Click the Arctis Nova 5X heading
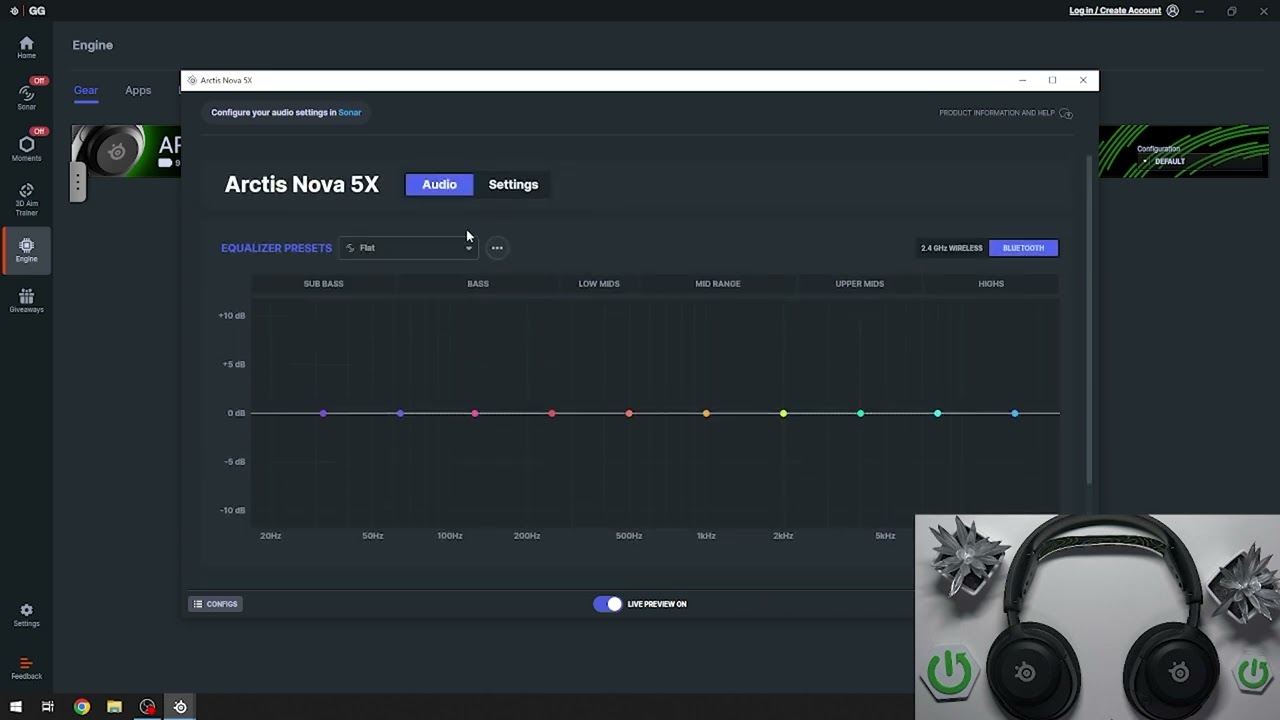Image resolution: width=1280 pixels, height=720 pixels. 302,185
